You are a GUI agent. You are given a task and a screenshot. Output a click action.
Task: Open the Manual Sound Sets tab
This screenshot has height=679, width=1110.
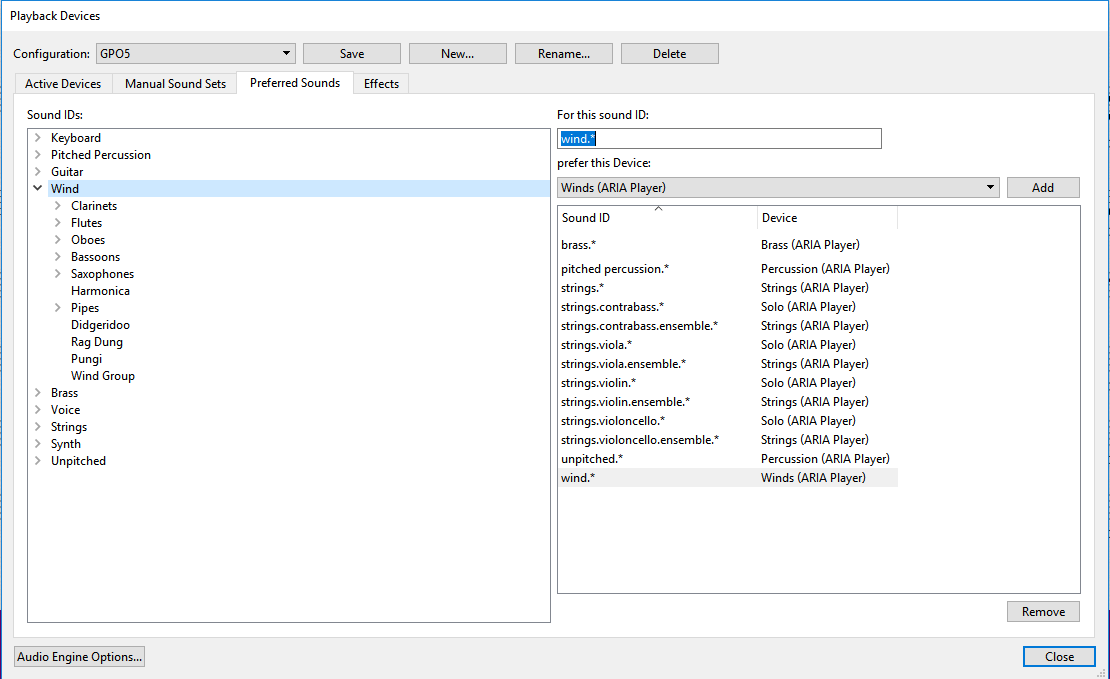point(175,84)
